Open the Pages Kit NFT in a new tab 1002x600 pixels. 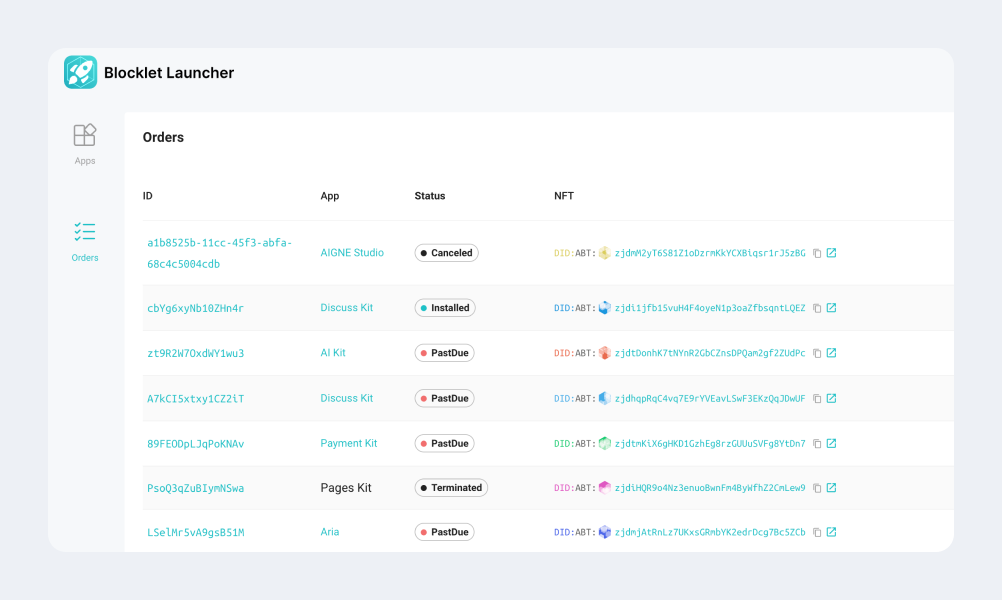(x=830, y=488)
